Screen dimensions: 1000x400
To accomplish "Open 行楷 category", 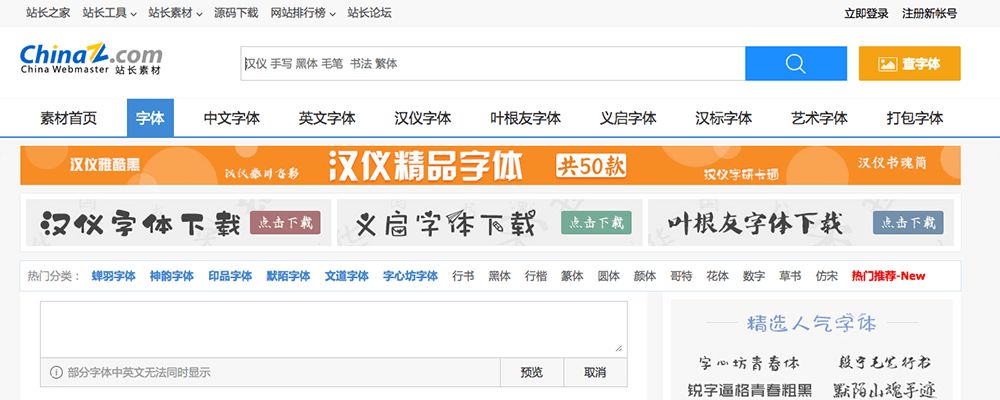I will pos(536,276).
